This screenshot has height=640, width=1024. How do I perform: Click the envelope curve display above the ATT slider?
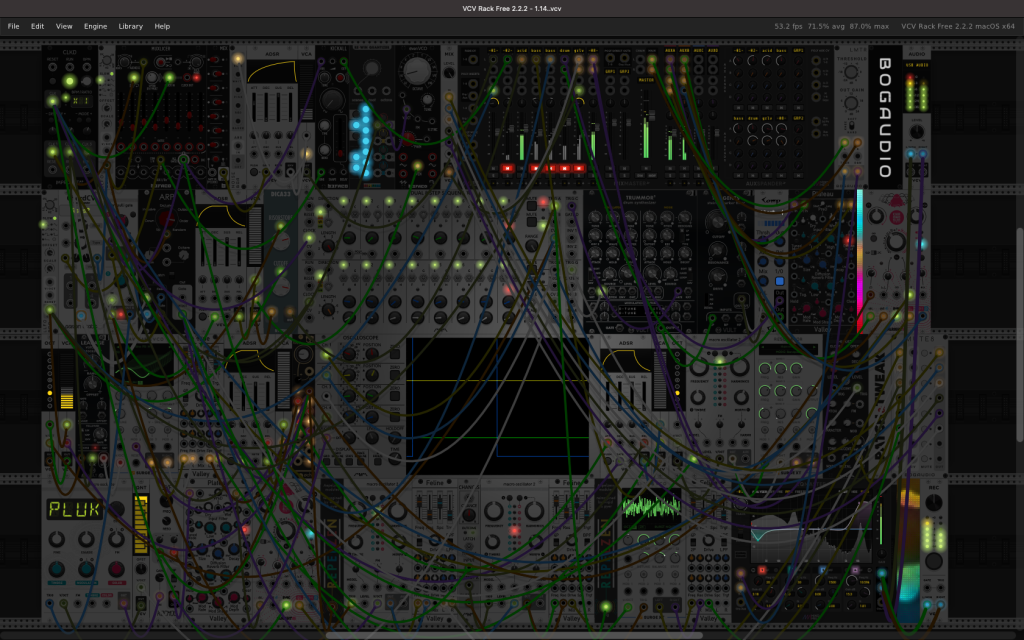[x=272, y=71]
